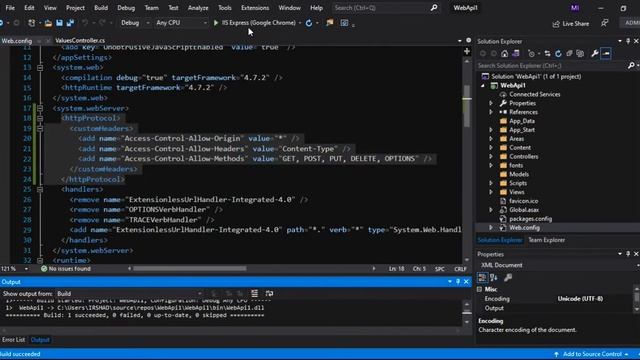
Task: Click the user account badge MI
Action: pyautogui.click(x=575, y=8)
